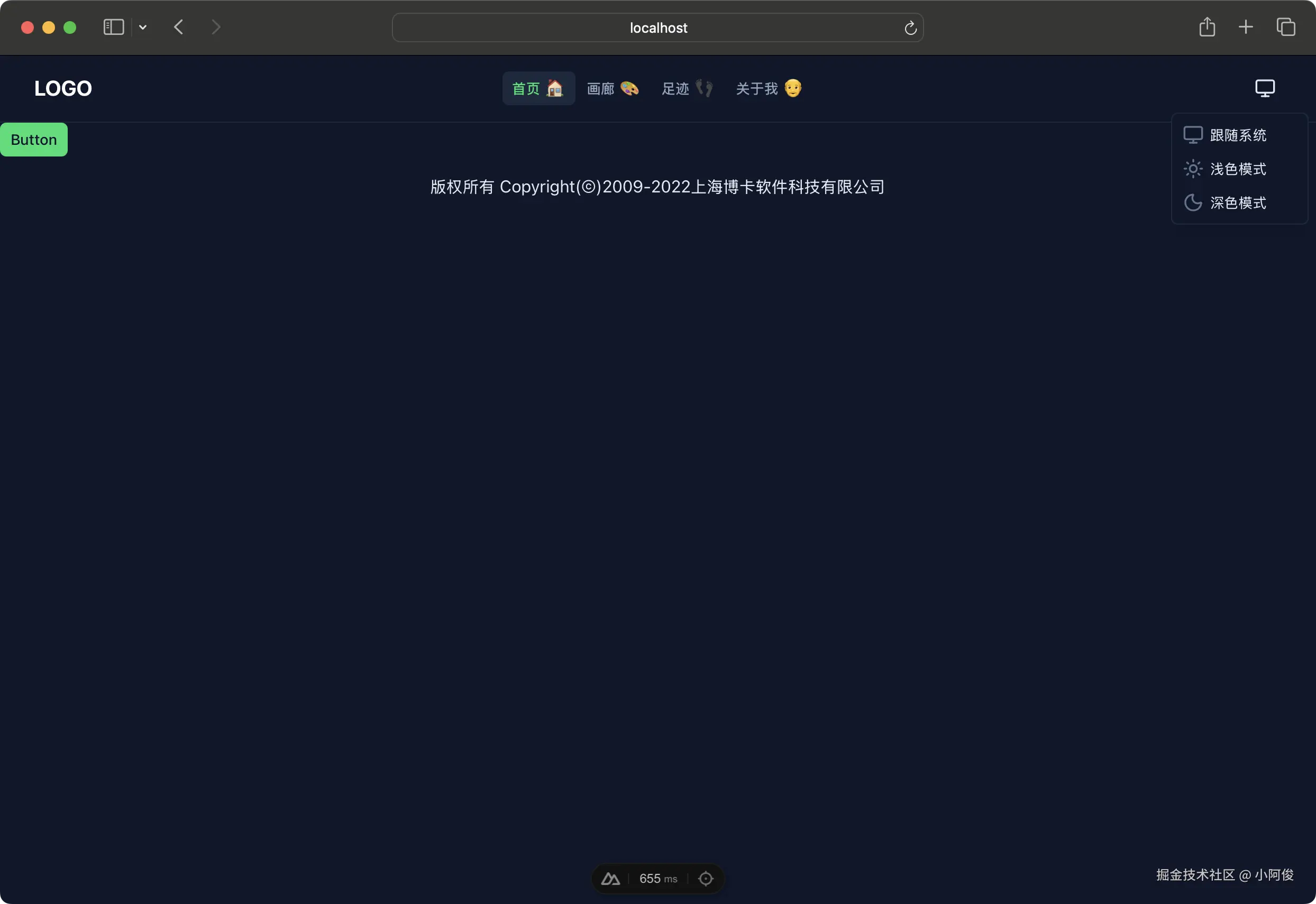Open a new tab with plus icon
The width and height of the screenshot is (1316, 904).
(x=1246, y=27)
